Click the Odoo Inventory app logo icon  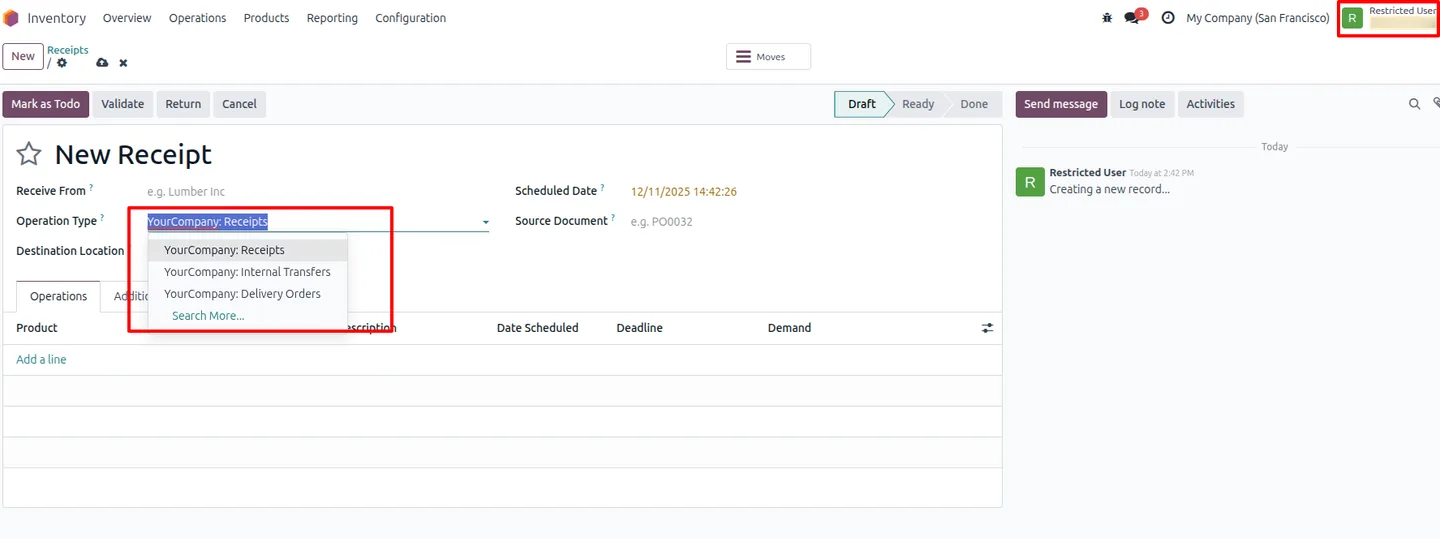pos(11,18)
